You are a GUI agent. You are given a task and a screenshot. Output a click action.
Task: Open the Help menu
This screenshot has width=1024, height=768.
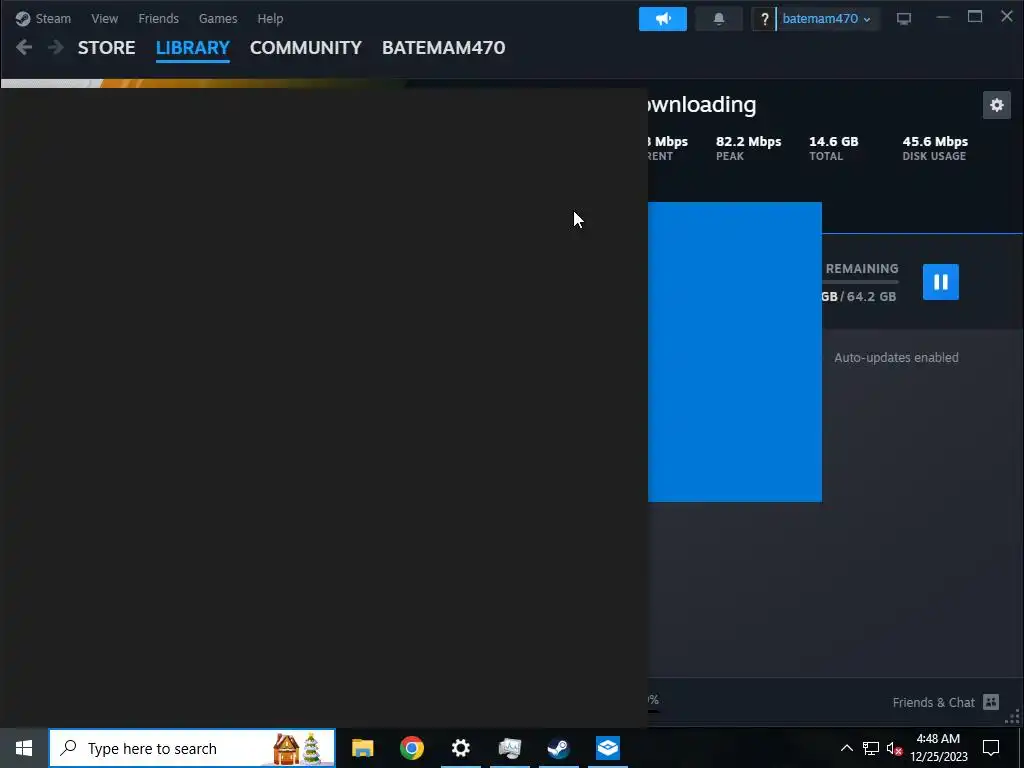(x=270, y=18)
